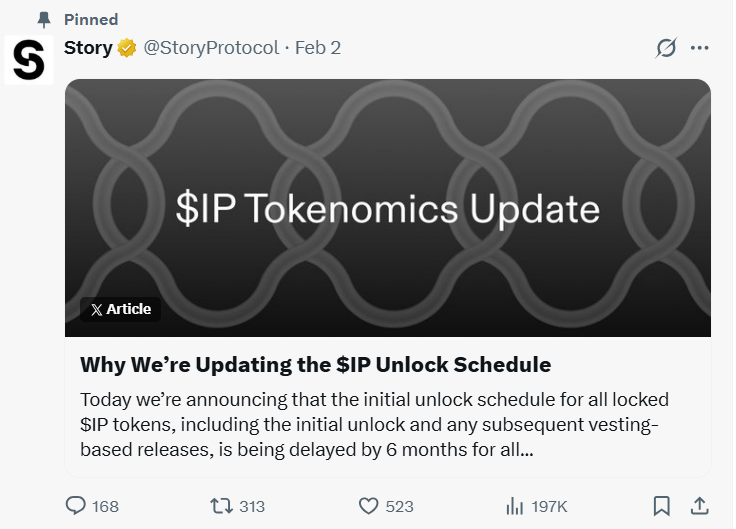The image size is (736, 529).
Task: Click the Pinned label text
Action: (90, 20)
